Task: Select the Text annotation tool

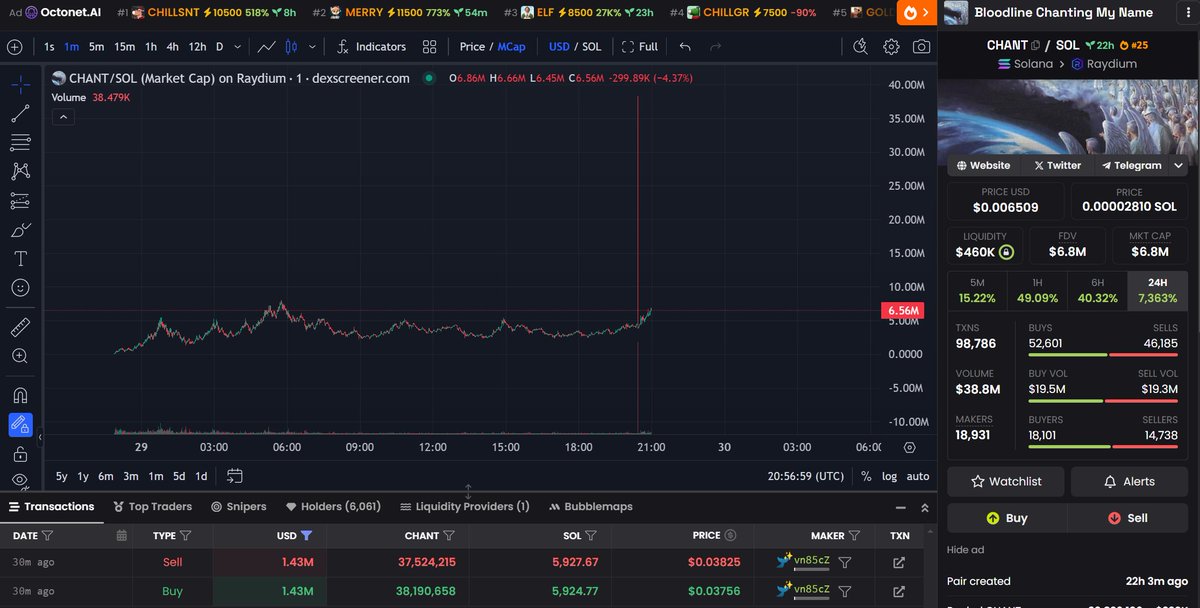Action: tap(20, 258)
